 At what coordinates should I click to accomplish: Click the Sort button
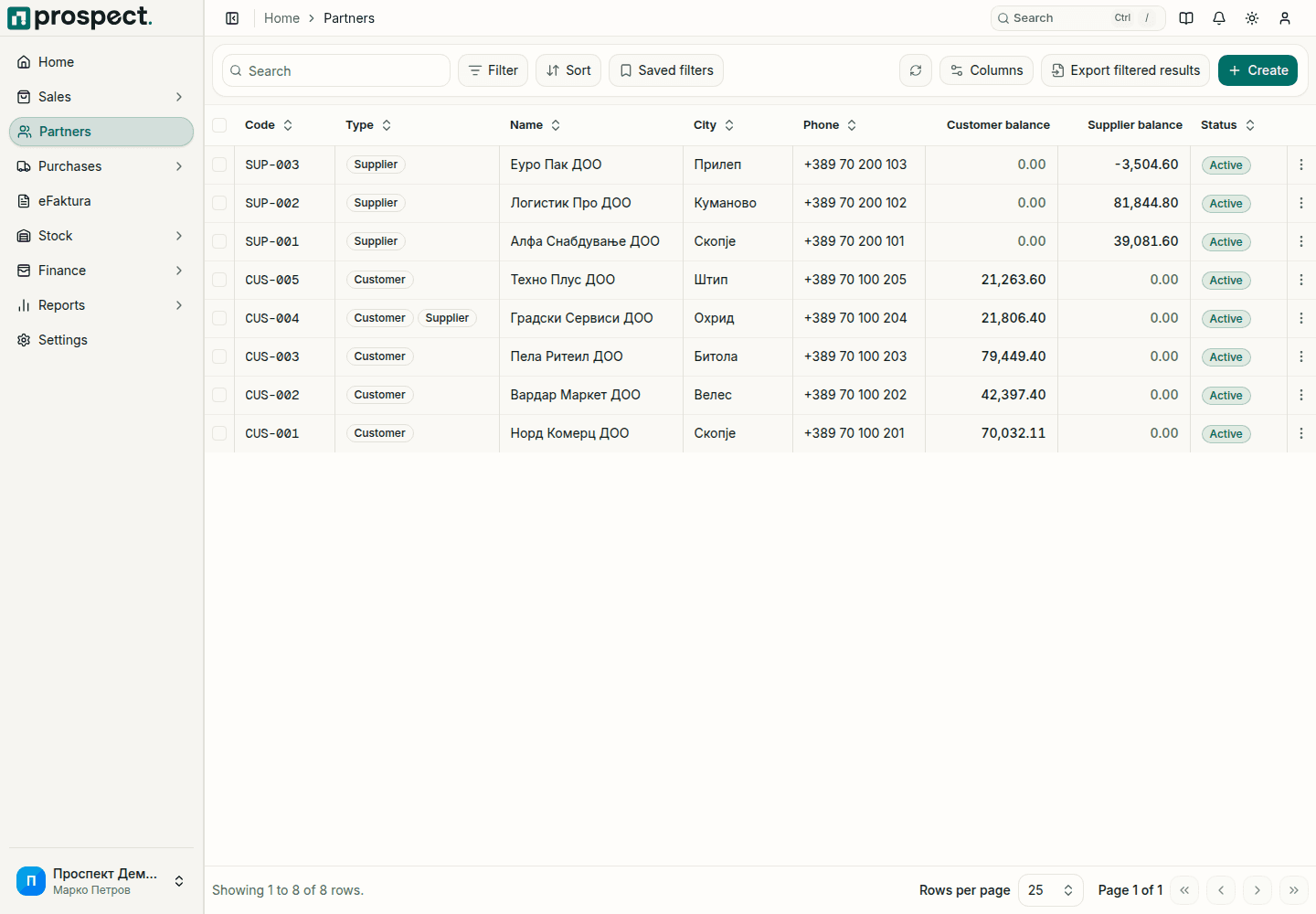click(x=568, y=70)
